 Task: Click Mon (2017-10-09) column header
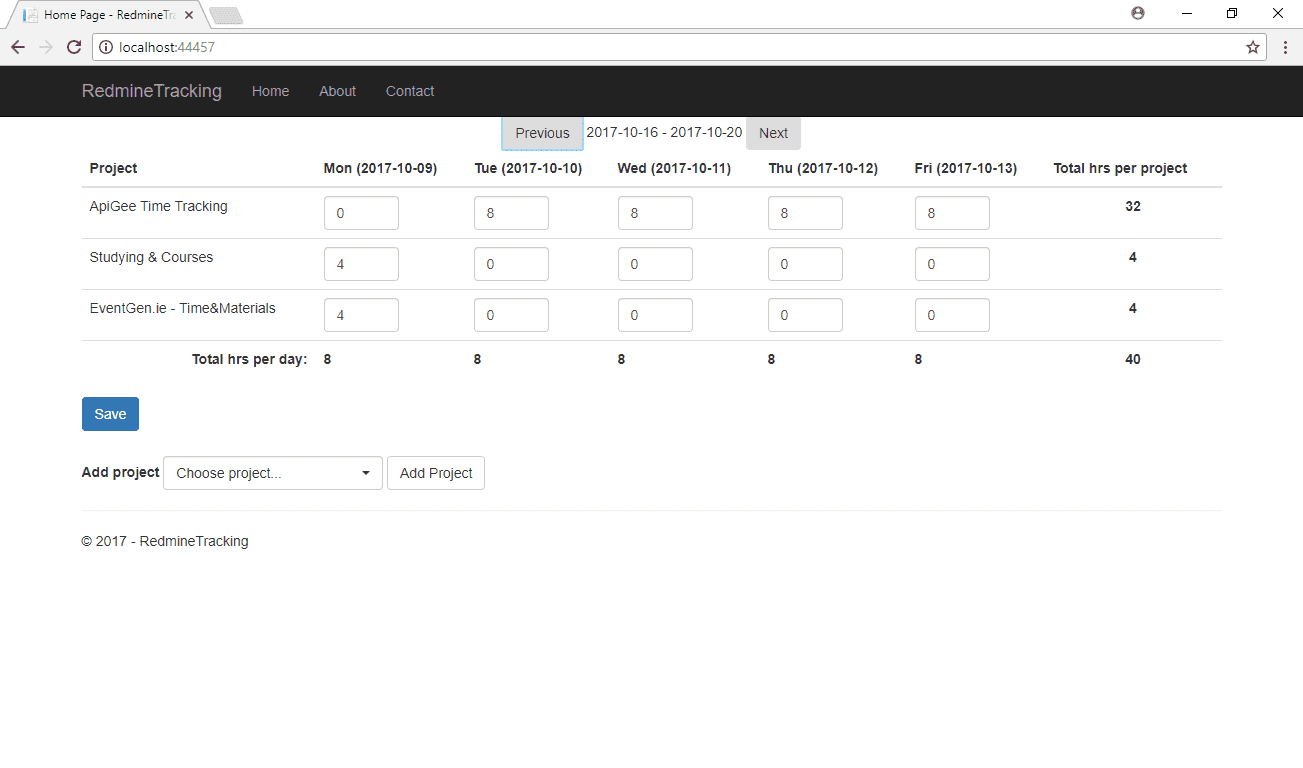click(x=380, y=168)
